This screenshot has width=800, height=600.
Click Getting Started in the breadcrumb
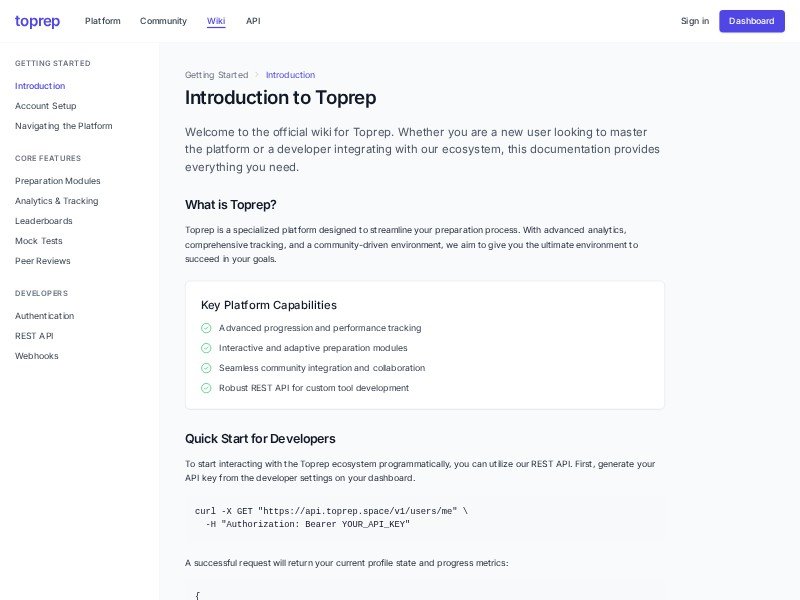(x=216, y=75)
